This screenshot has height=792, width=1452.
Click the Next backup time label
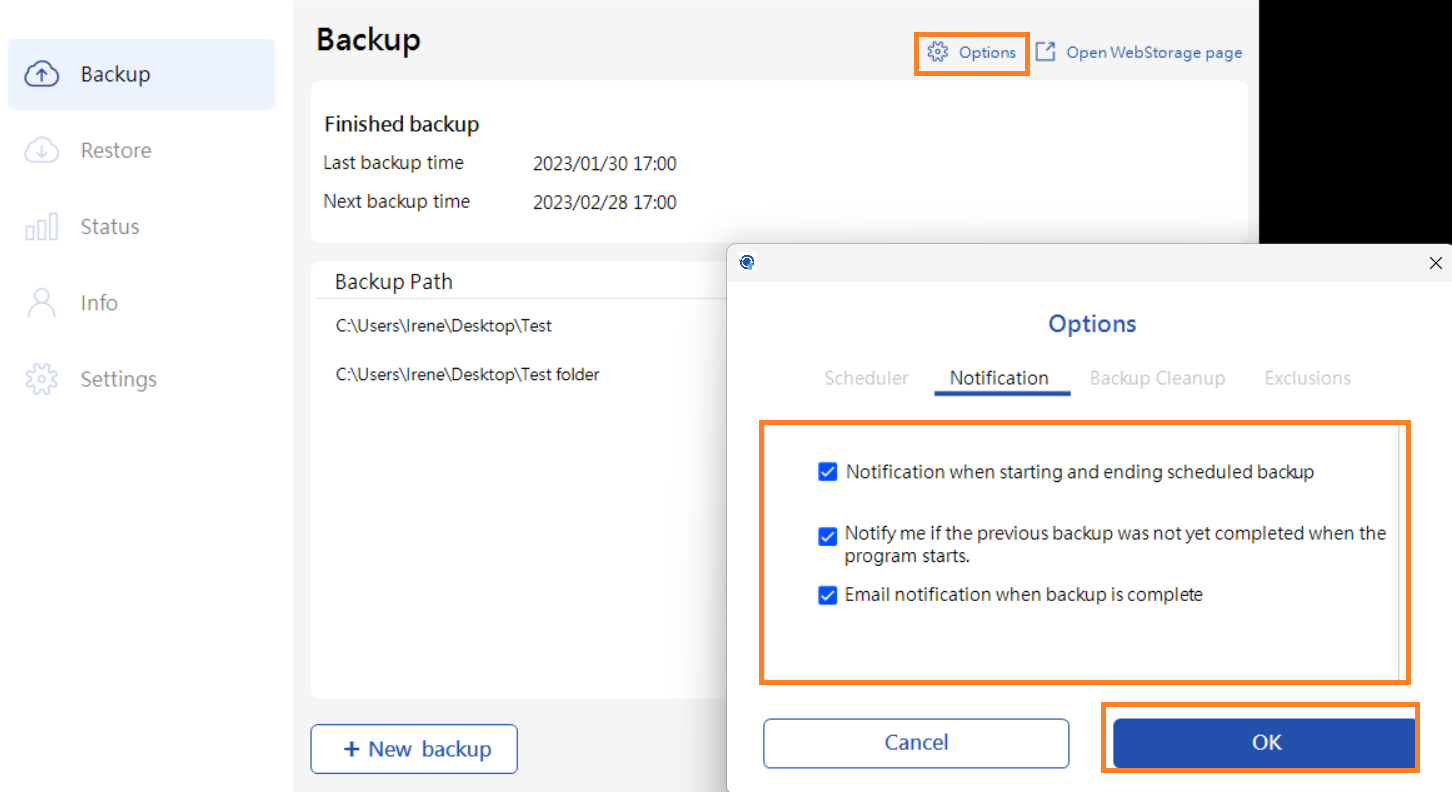[x=396, y=202]
